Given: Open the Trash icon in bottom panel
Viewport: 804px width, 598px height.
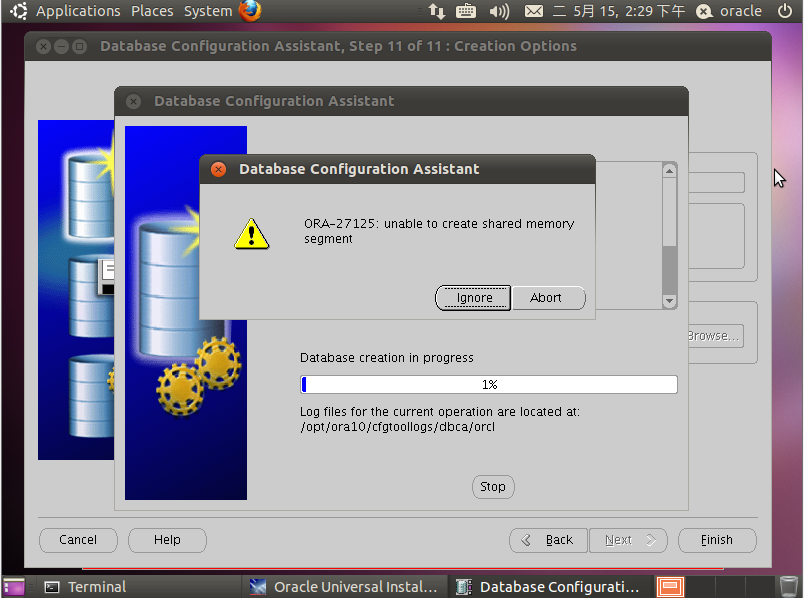Looking at the screenshot, I should pyautogui.click(x=789, y=587).
